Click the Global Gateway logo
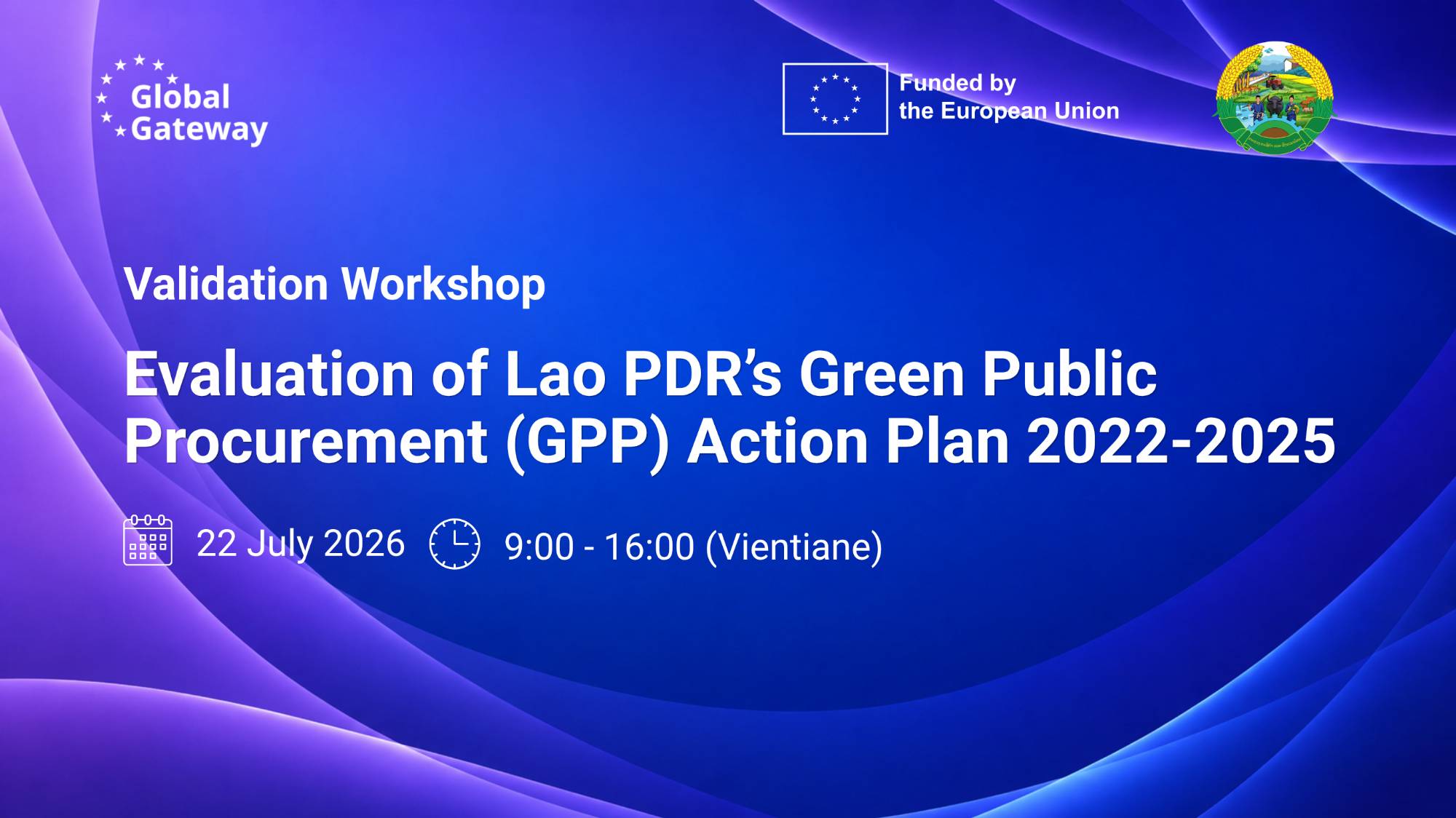 pos(182,100)
